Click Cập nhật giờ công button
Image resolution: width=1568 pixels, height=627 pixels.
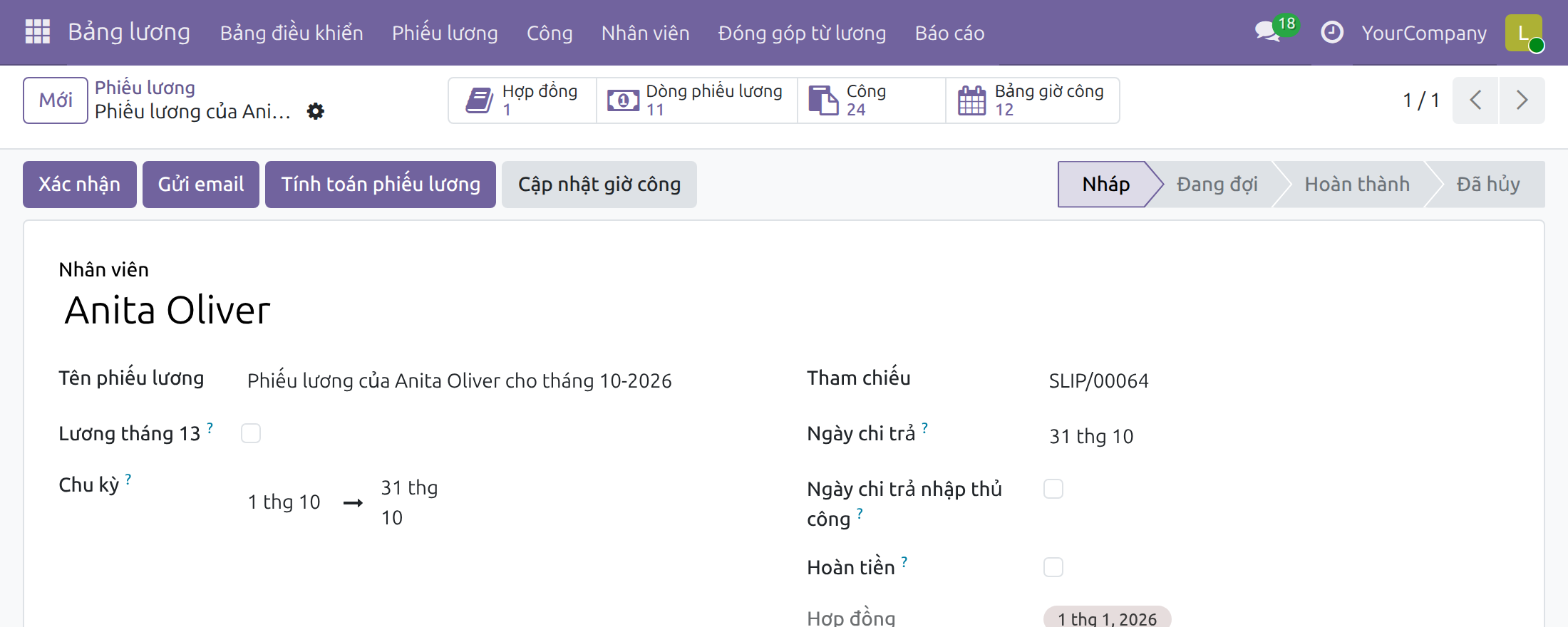599,185
